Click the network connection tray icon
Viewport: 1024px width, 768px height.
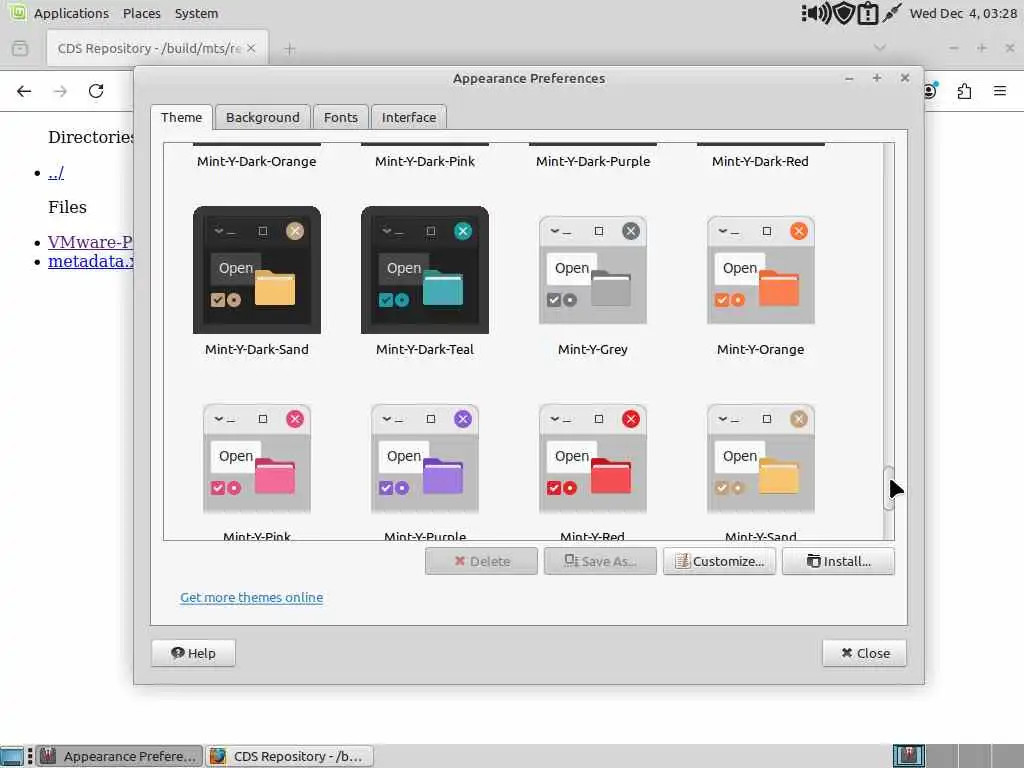coord(891,13)
